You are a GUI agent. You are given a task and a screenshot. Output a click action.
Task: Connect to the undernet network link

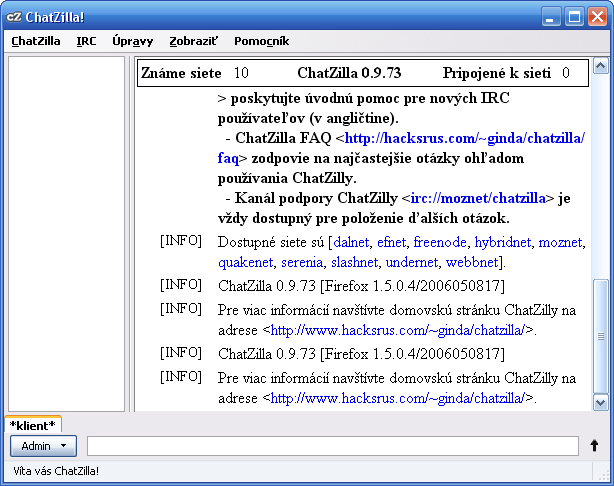(x=412, y=262)
